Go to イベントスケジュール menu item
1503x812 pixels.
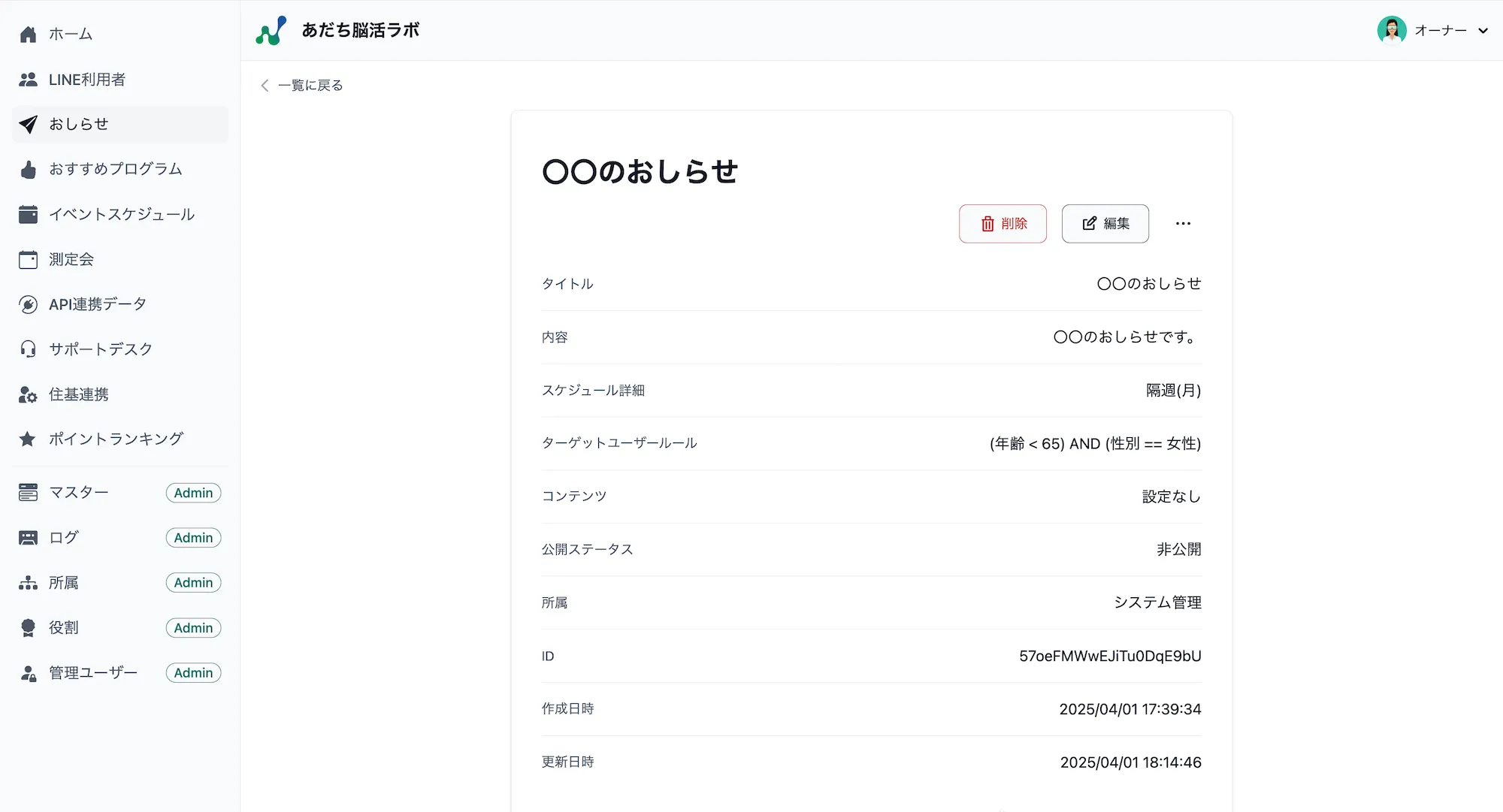coord(120,215)
